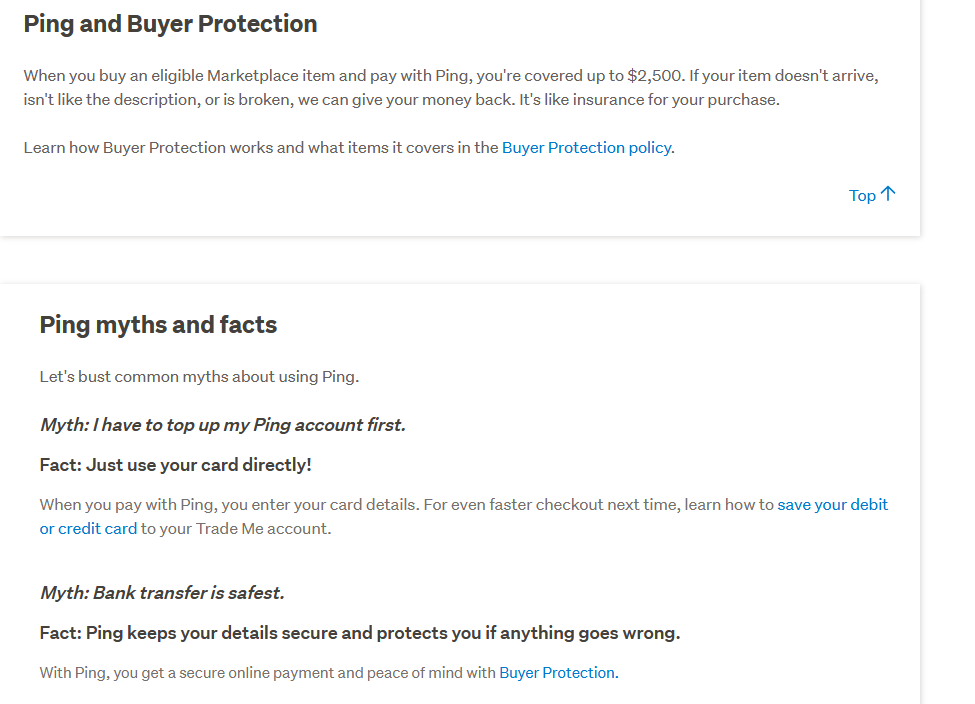Click the up arrow icon beside Top

[x=888, y=194]
